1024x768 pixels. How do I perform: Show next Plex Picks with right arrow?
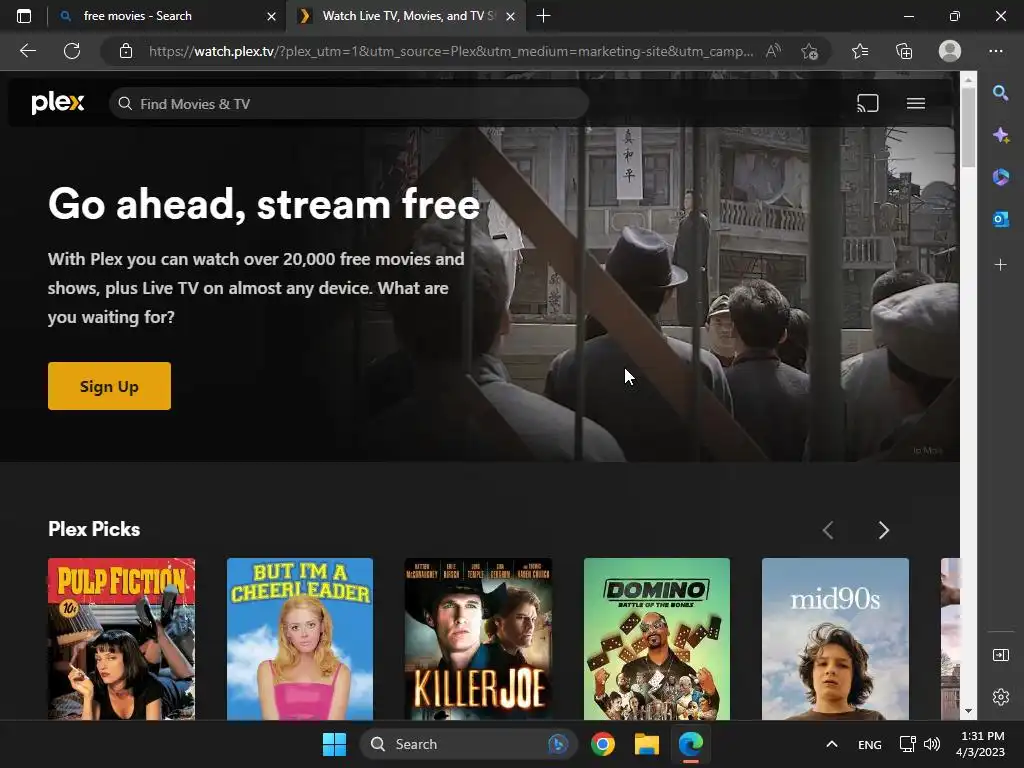coord(883,530)
